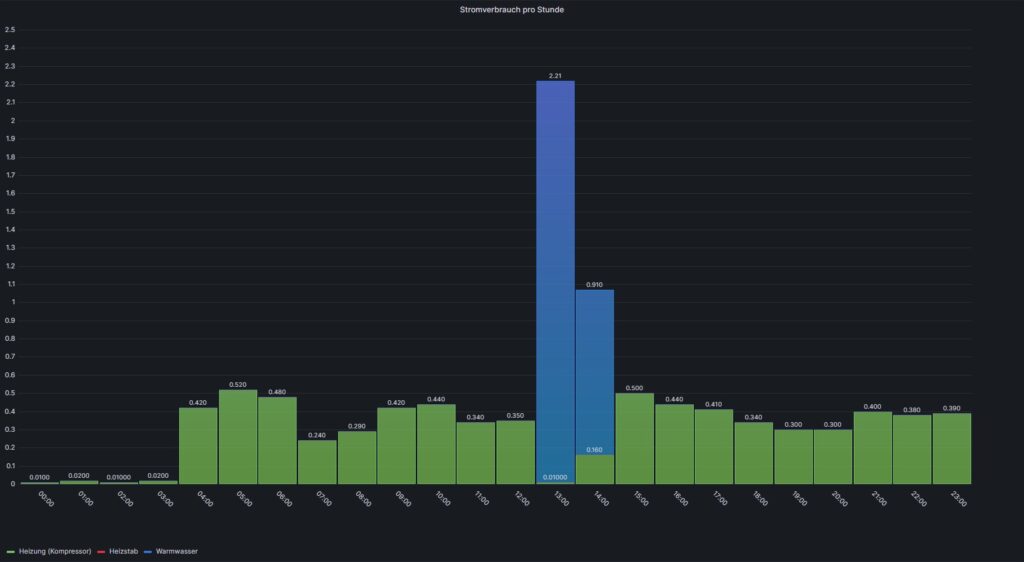Select the green 0.500 bar at 15:00
This screenshot has height=562, width=1024.
(x=634, y=438)
